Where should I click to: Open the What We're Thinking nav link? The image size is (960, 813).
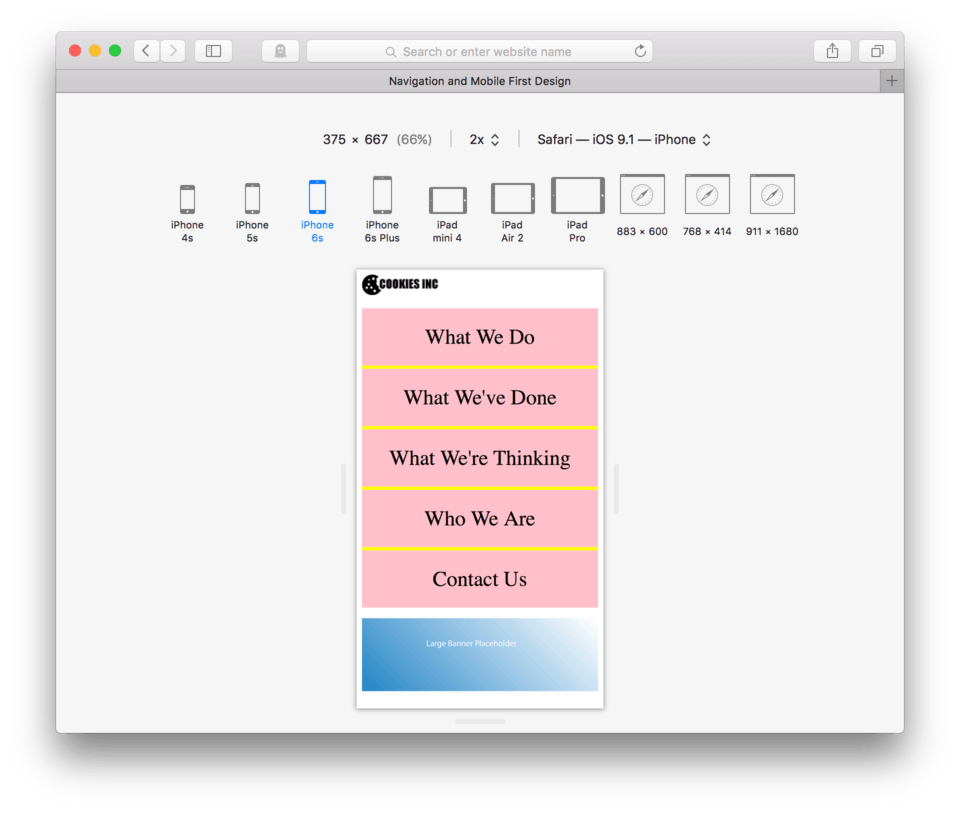(480, 458)
